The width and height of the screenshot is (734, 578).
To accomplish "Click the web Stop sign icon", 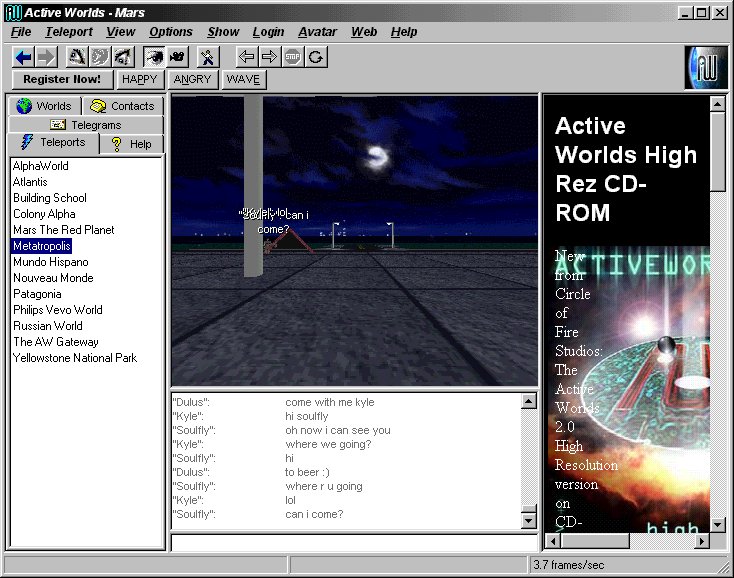I will click(293, 57).
